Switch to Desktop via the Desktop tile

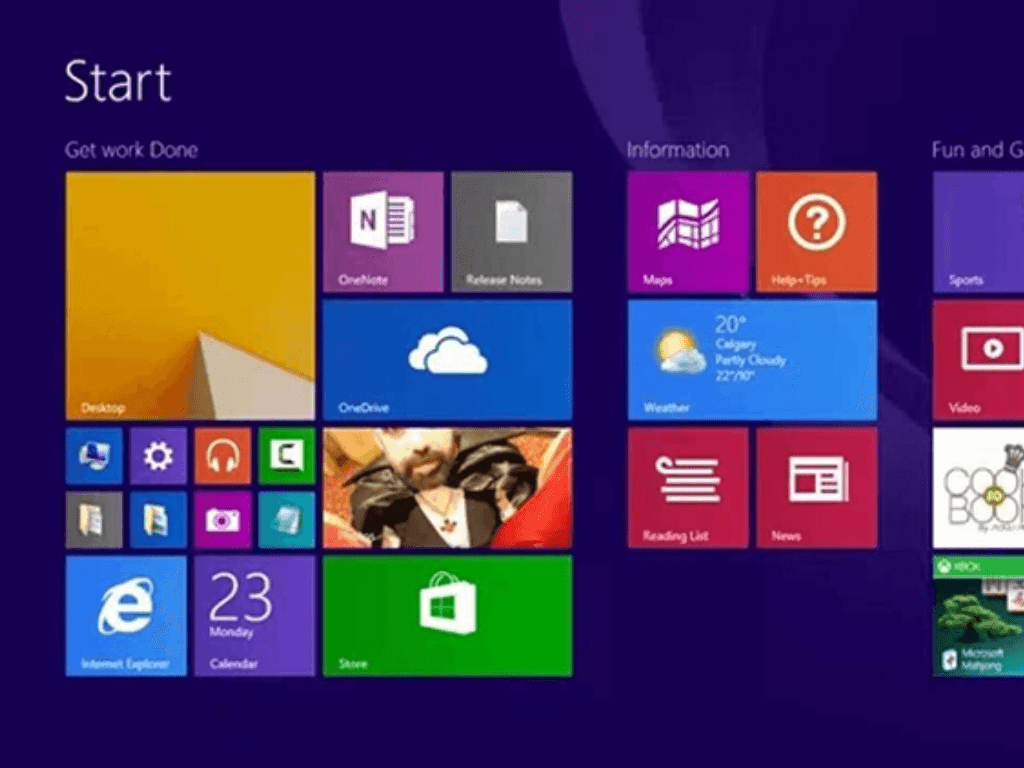click(x=188, y=295)
